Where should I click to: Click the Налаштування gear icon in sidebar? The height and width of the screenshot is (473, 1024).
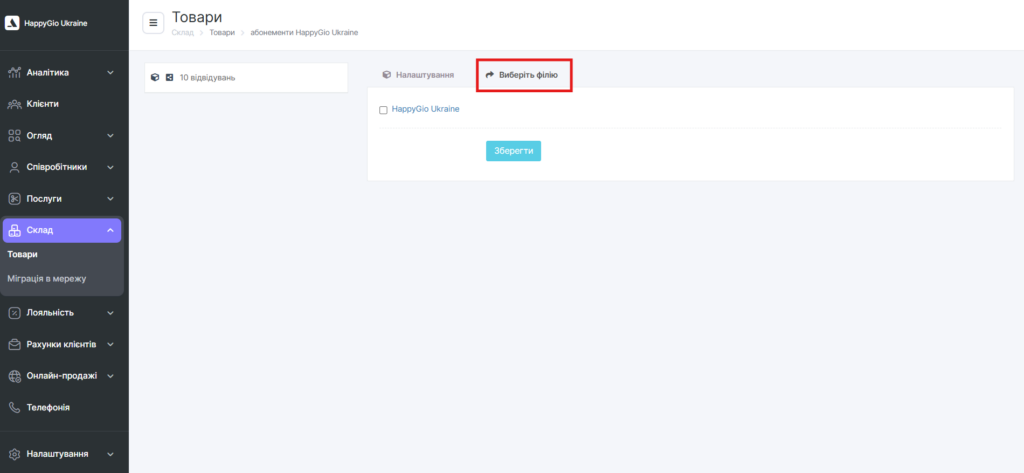14,454
